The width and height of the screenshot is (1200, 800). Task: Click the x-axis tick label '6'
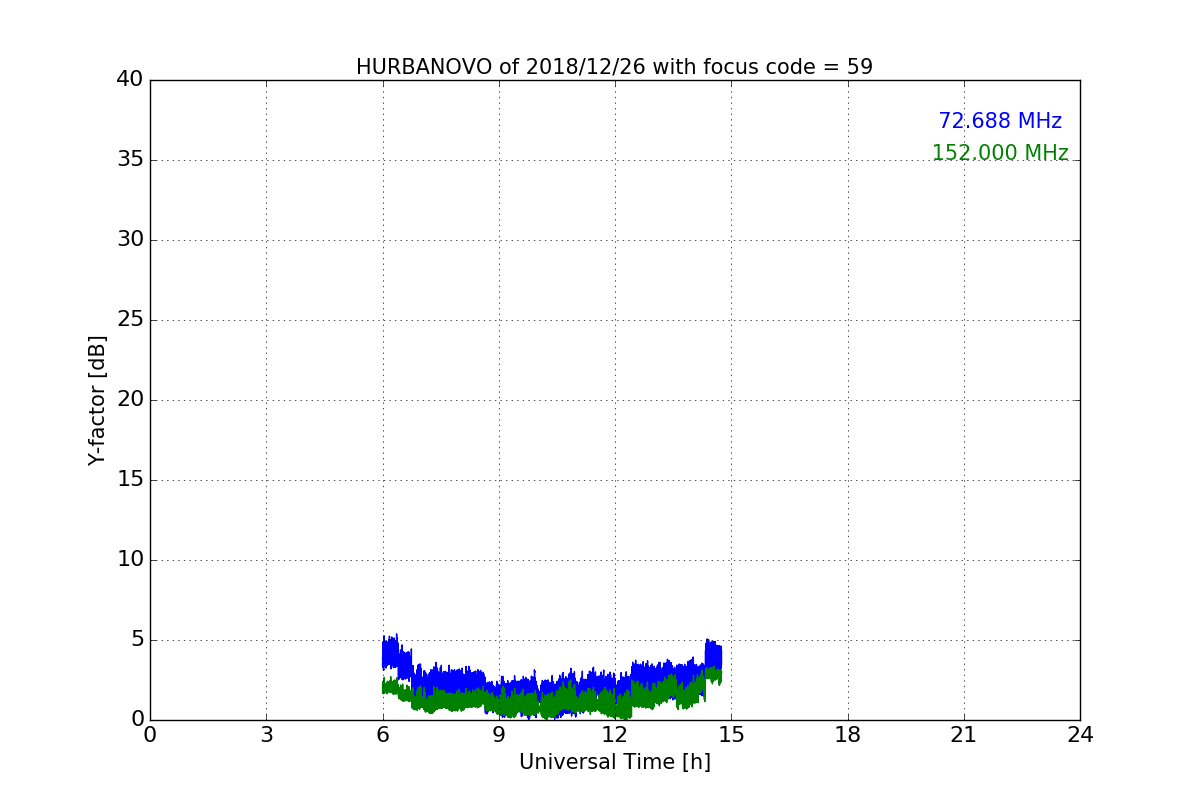[x=383, y=736]
